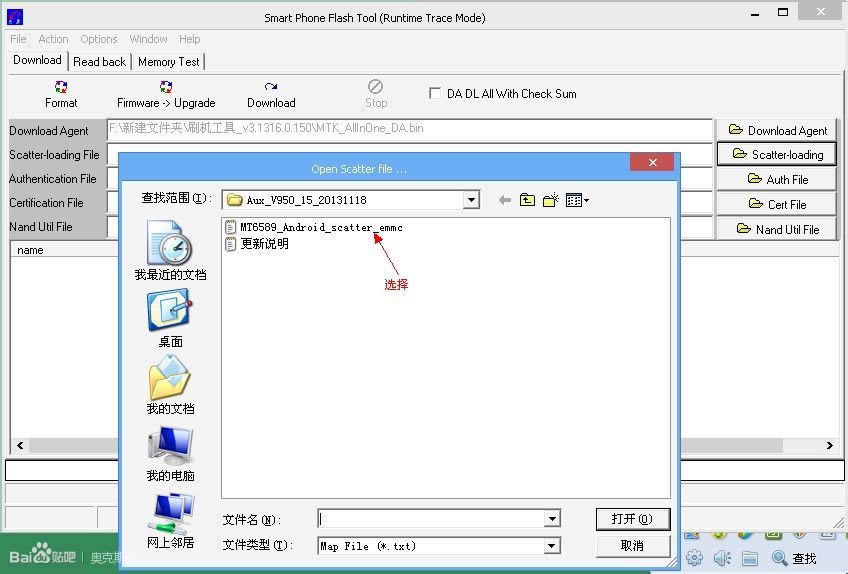
Task: Switch to the Read back tab
Action: click(x=100, y=62)
